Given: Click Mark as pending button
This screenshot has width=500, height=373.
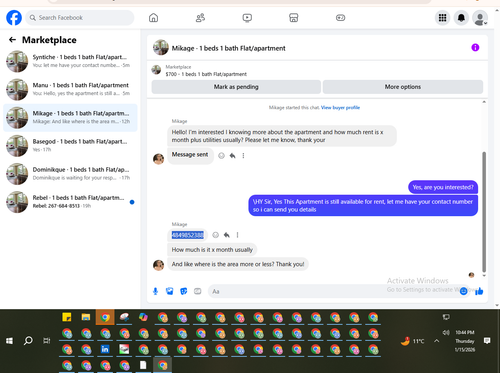Looking at the screenshot, I should [236, 87].
